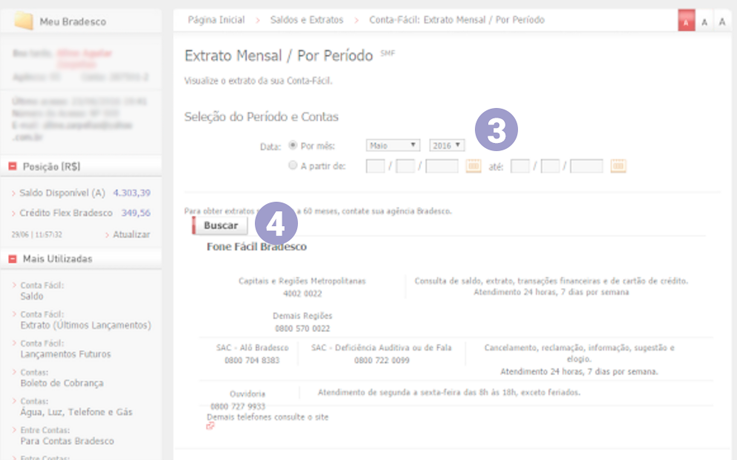Click Ouvidoria number 0800 727 9933
The height and width of the screenshot is (460, 737).
[x=238, y=406]
